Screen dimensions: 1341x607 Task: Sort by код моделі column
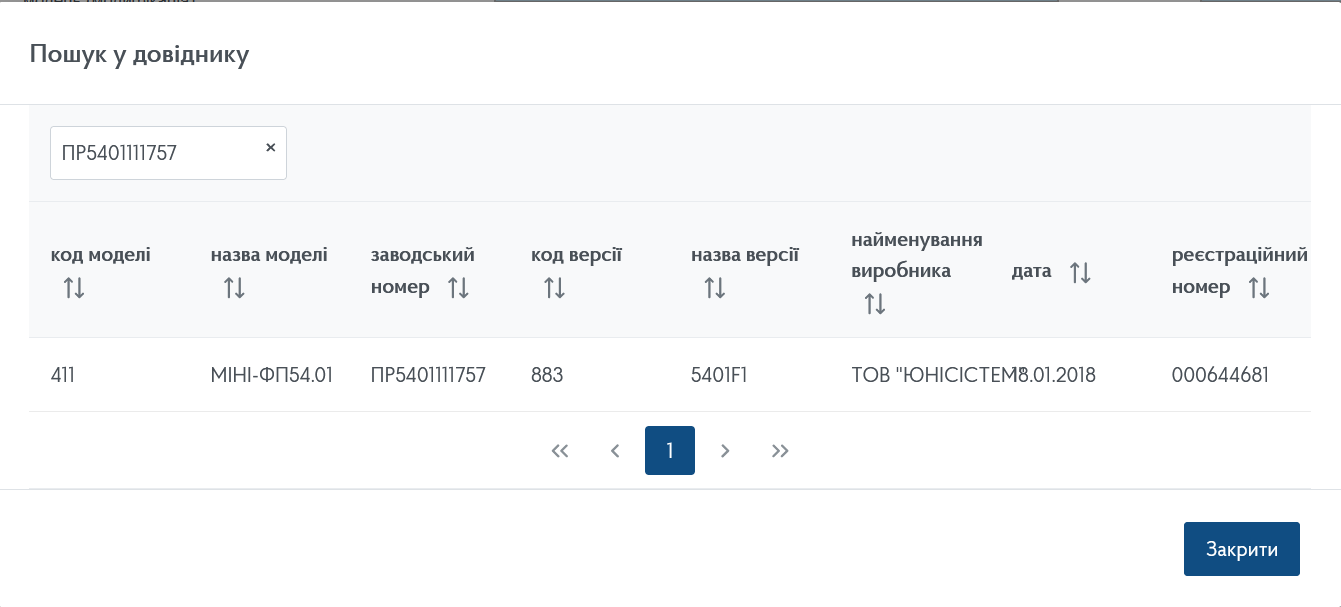pyautogui.click(x=74, y=289)
